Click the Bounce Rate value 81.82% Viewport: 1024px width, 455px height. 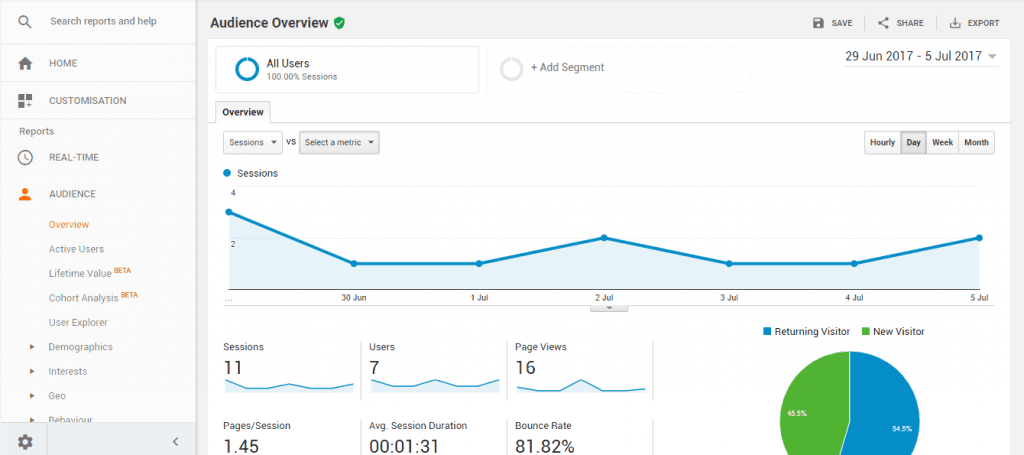point(545,447)
